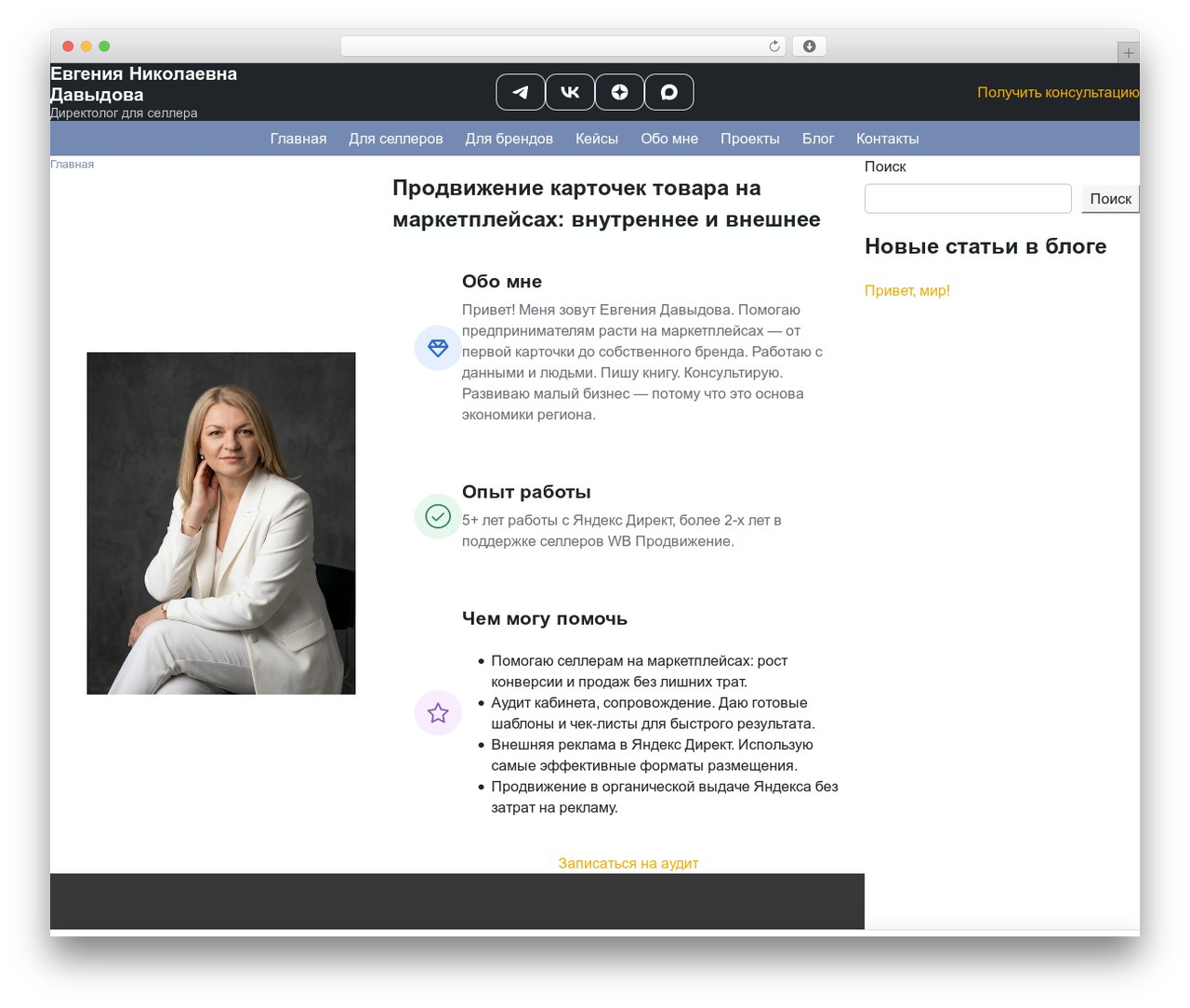Go to Контакты in the navigation bar
The image size is (1190, 1008).
pyautogui.click(x=888, y=139)
